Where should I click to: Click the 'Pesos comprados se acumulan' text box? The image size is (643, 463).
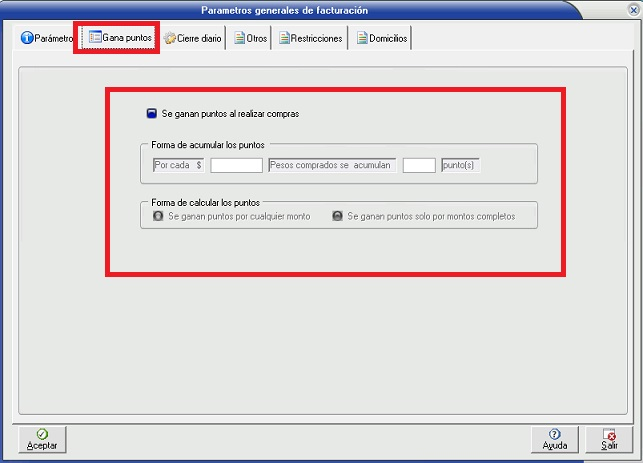pyautogui.click(x=331, y=165)
